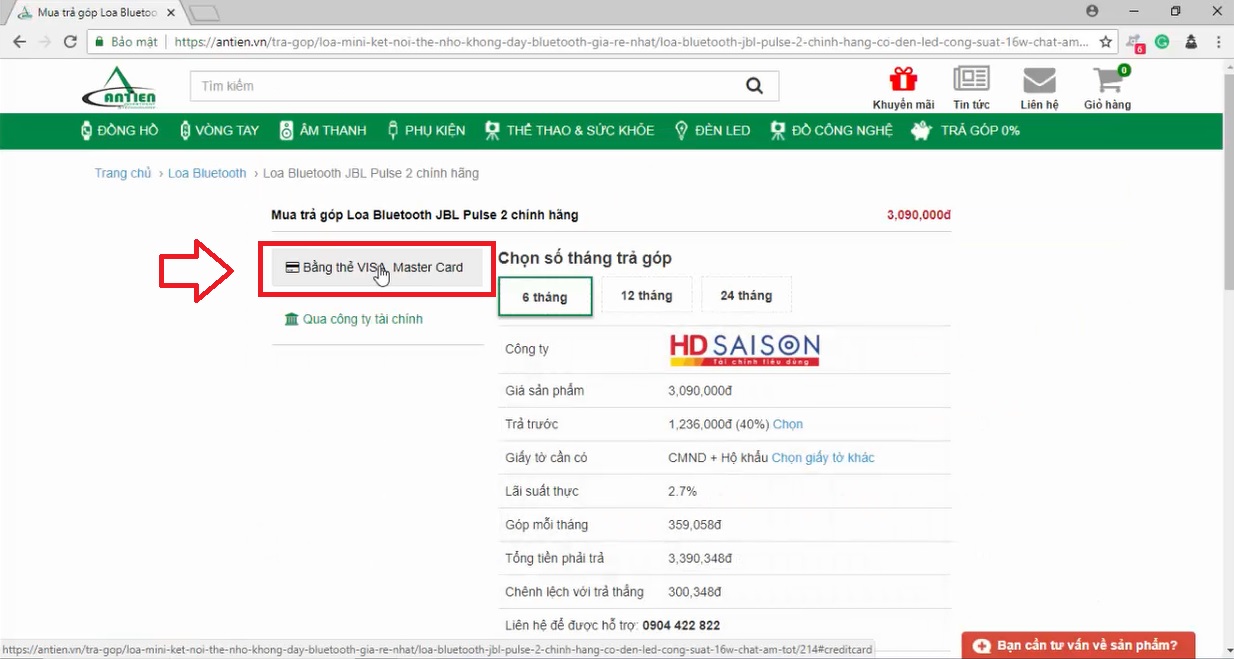Viewport: 1234px width, 659px height.
Task: Open the Tin tức news icon
Action: tap(971, 80)
